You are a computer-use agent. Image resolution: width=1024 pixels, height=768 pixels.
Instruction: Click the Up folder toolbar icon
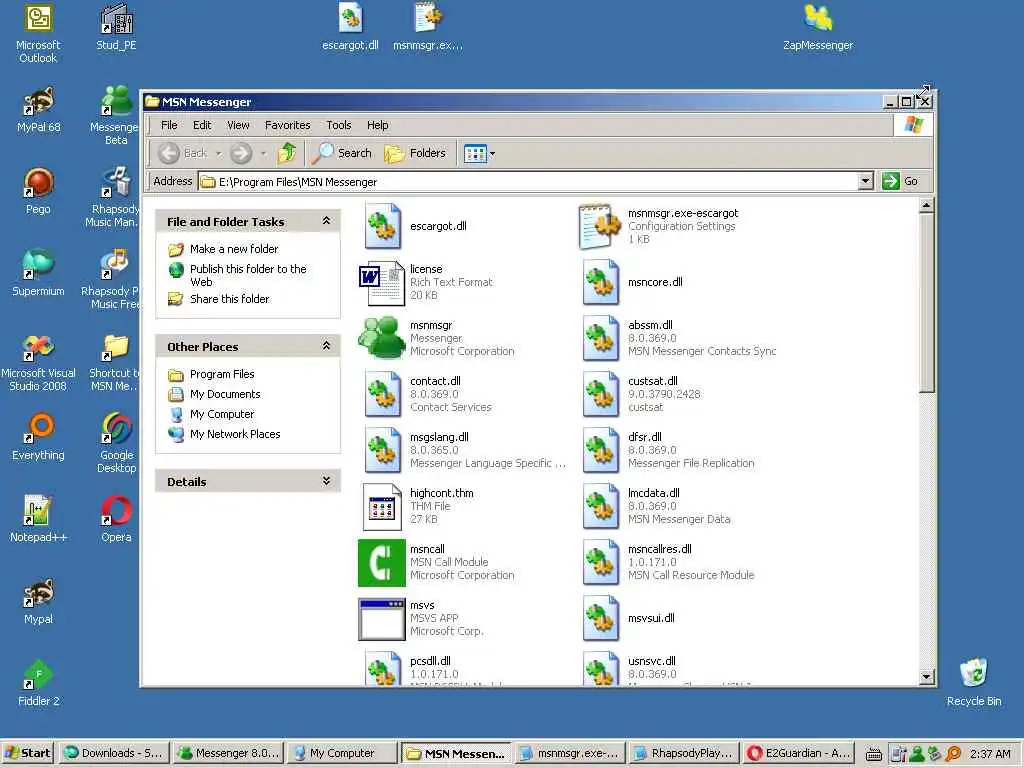coord(287,153)
